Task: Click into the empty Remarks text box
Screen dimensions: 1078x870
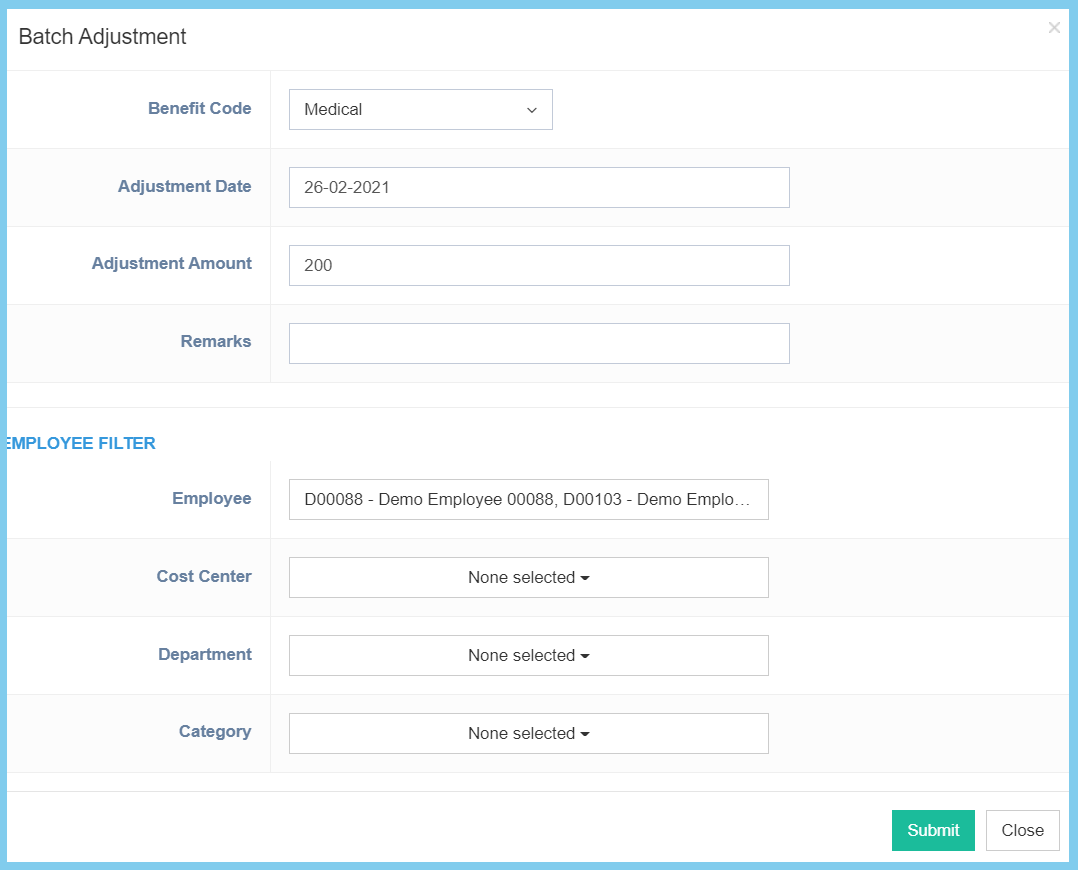Action: [x=539, y=344]
